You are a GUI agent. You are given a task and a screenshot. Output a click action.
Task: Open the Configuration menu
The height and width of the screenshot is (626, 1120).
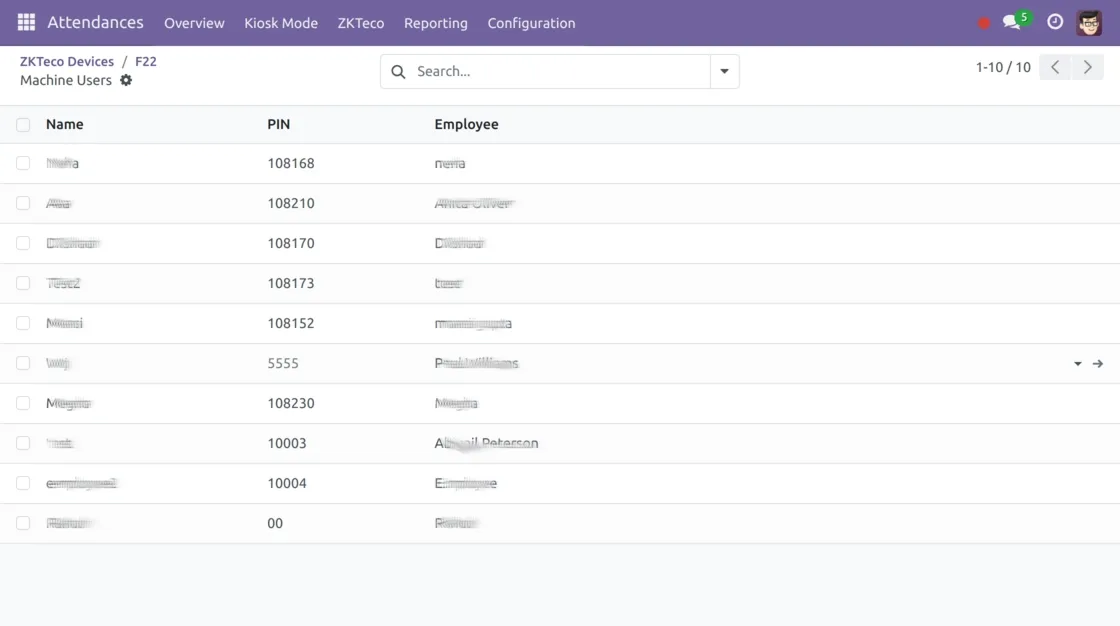tap(531, 23)
